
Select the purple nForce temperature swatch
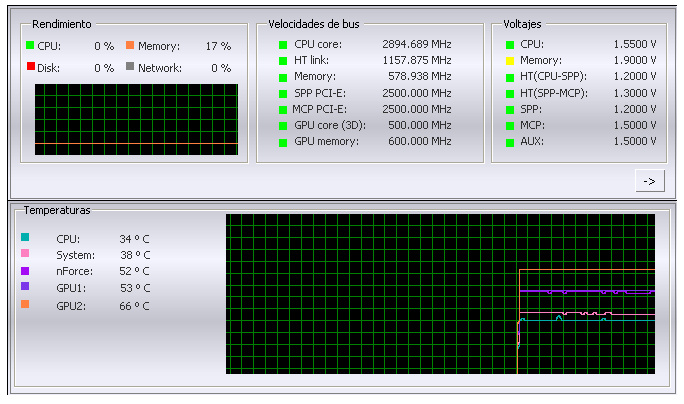click(25, 271)
